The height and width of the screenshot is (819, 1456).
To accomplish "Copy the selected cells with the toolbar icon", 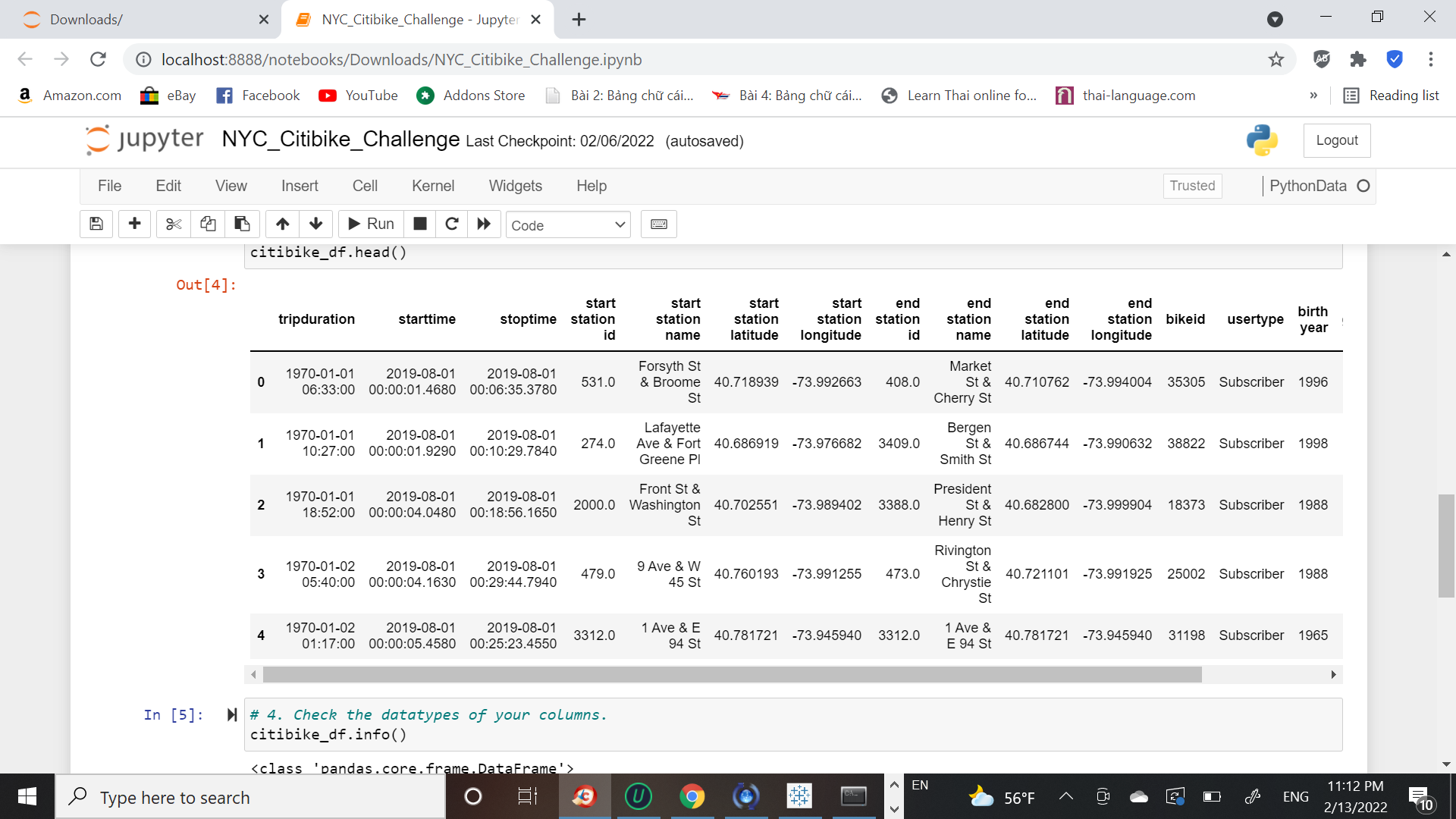I will (208, 224).
